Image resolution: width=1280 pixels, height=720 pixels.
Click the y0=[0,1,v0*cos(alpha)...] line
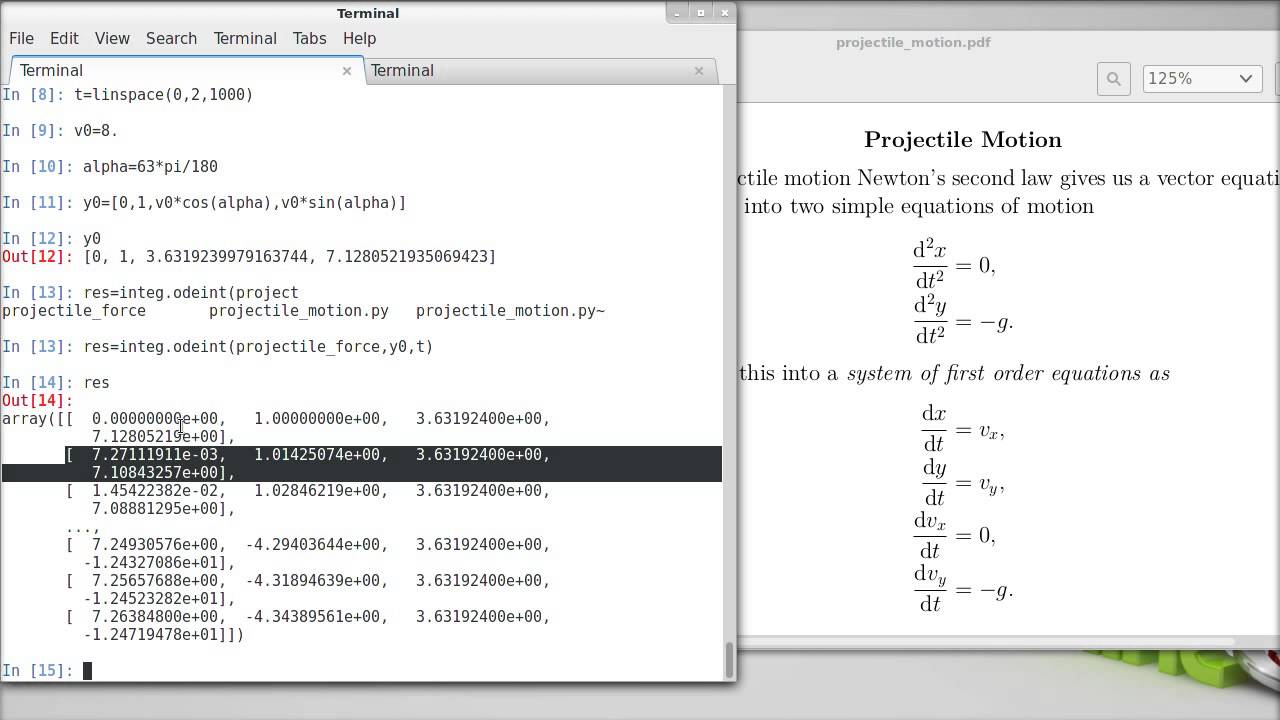pos(244,203)
